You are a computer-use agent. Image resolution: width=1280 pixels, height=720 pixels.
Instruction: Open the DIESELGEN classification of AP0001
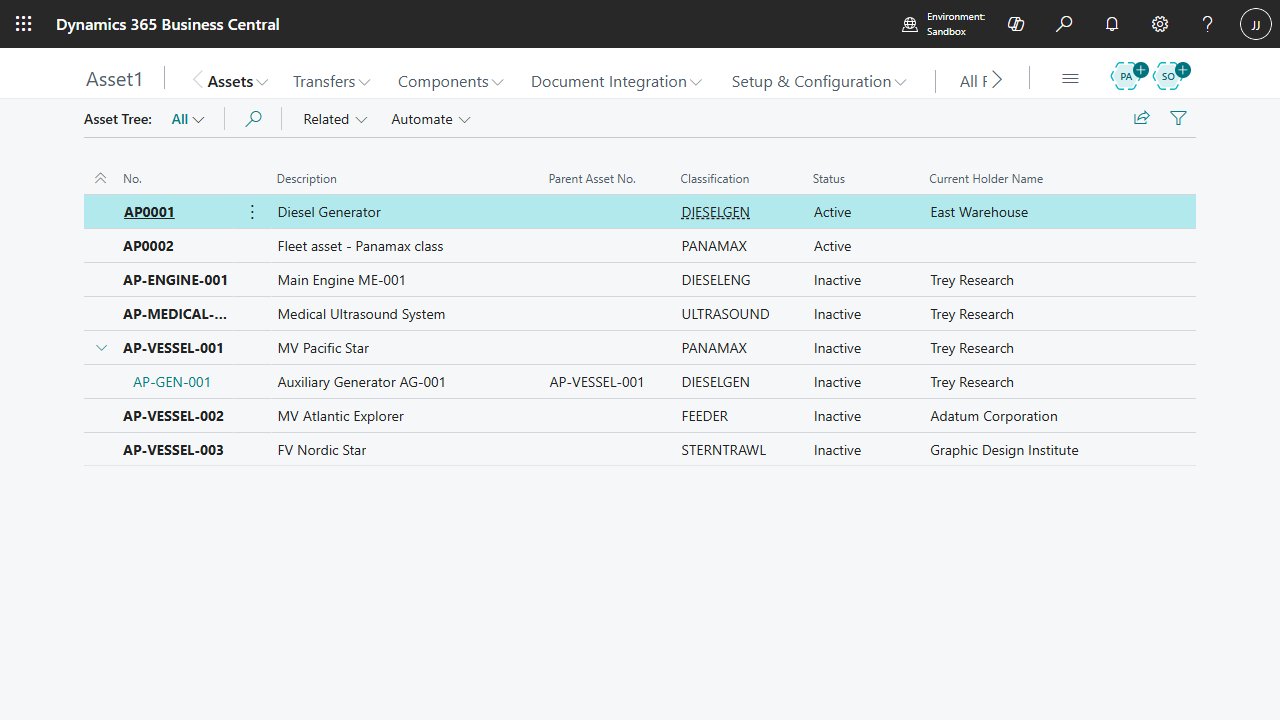716,212
